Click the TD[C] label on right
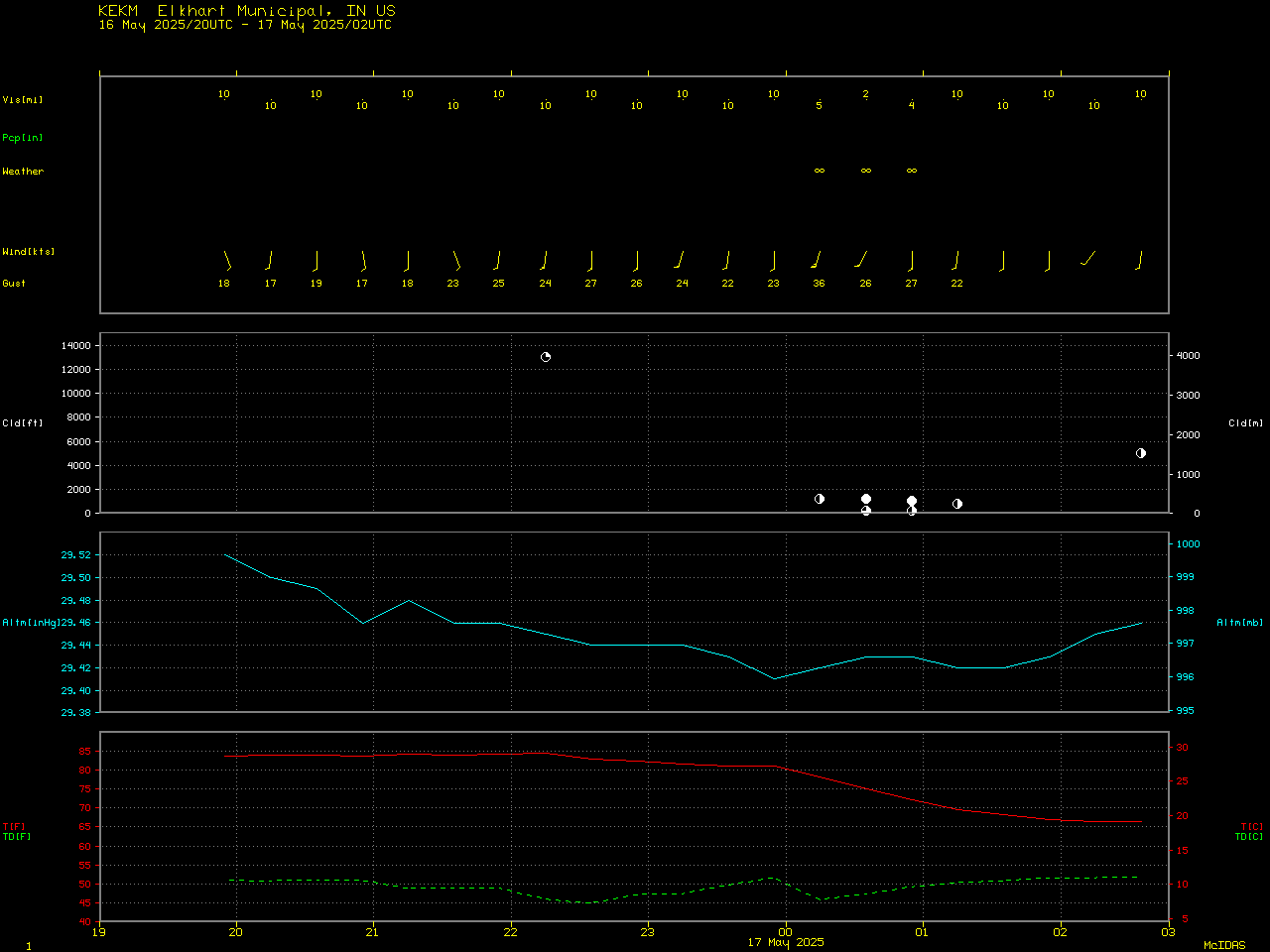The height and width of the screenshot is (952, 1270). tap(1249, 837)
